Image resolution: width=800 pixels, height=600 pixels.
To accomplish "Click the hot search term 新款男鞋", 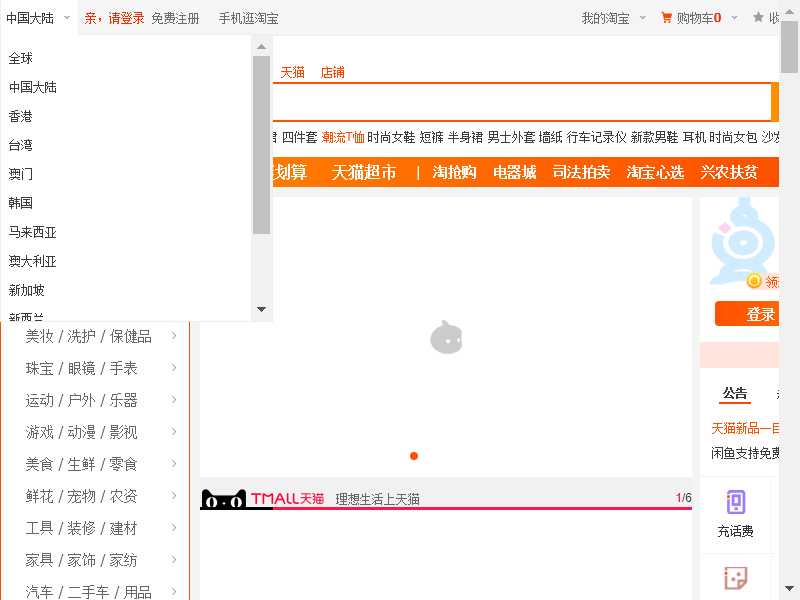I will 654,137.
